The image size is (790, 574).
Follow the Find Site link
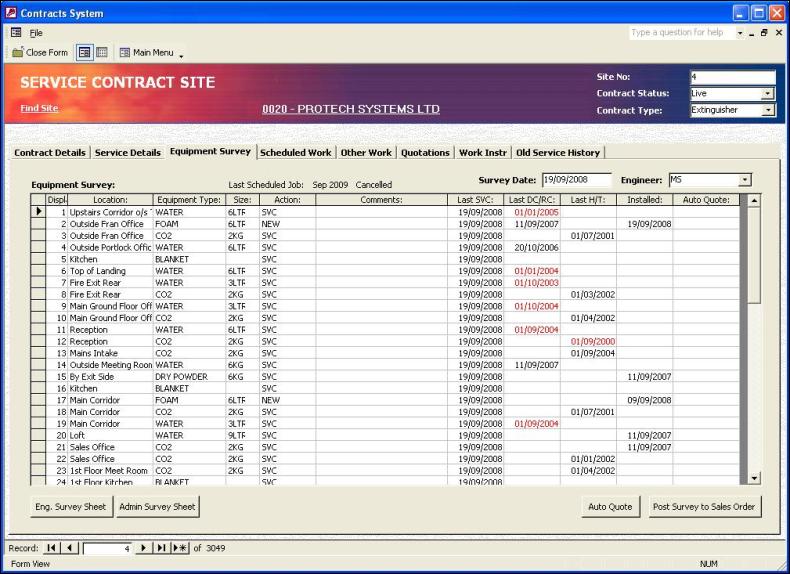[39, 108]
